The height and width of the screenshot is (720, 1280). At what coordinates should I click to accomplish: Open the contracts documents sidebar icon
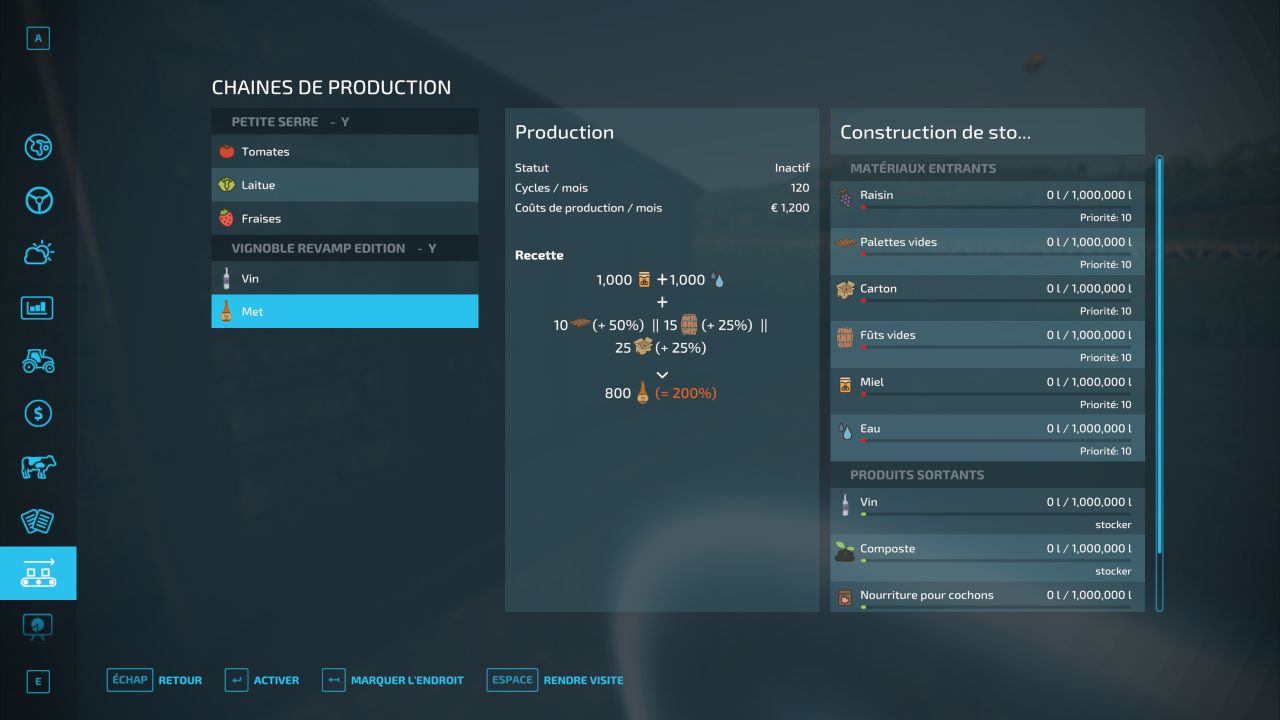click(38, 520)
